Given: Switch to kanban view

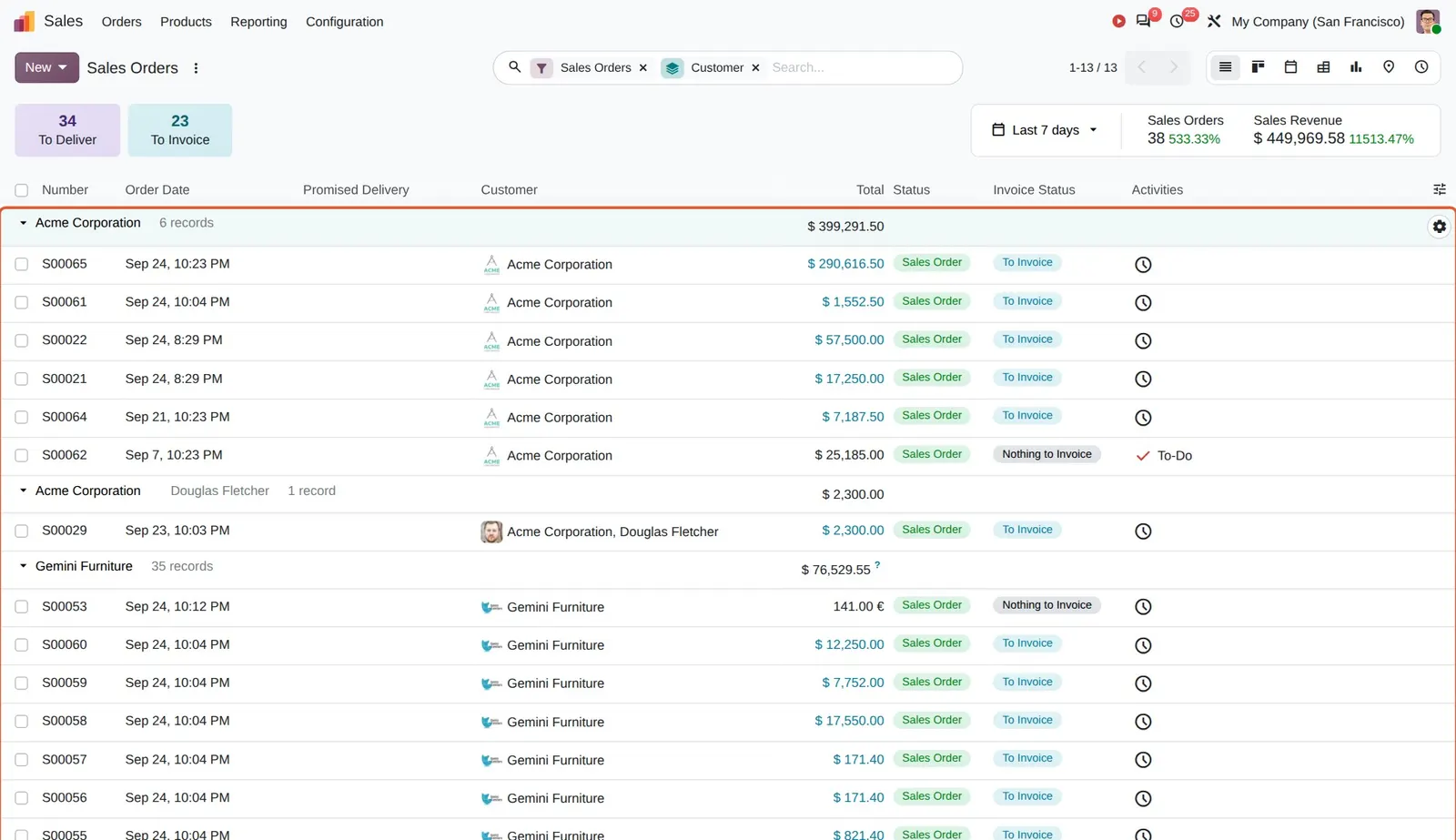Looking at the screenshot, I should (x=1258, y=67).
